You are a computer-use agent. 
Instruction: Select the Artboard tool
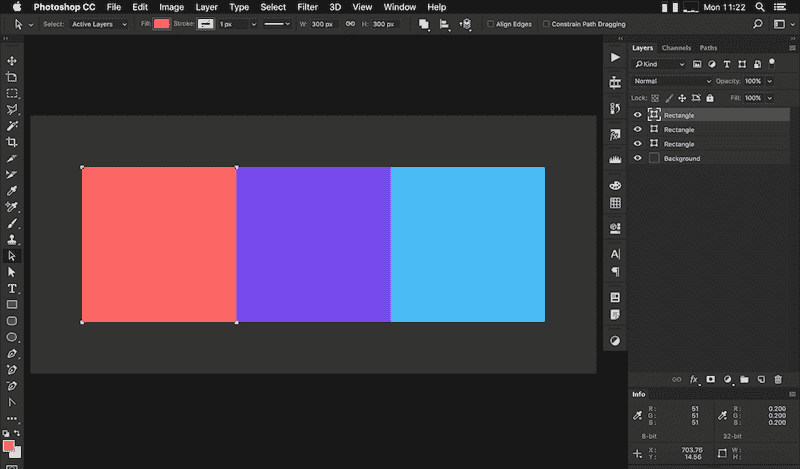(x=12, y=77)
